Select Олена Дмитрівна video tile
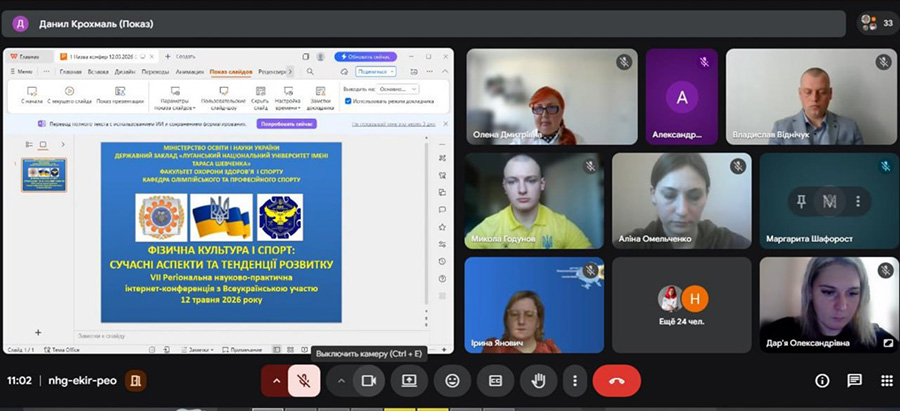The width and height of the screenshot is (900, 411). click(x=552, y=96)
